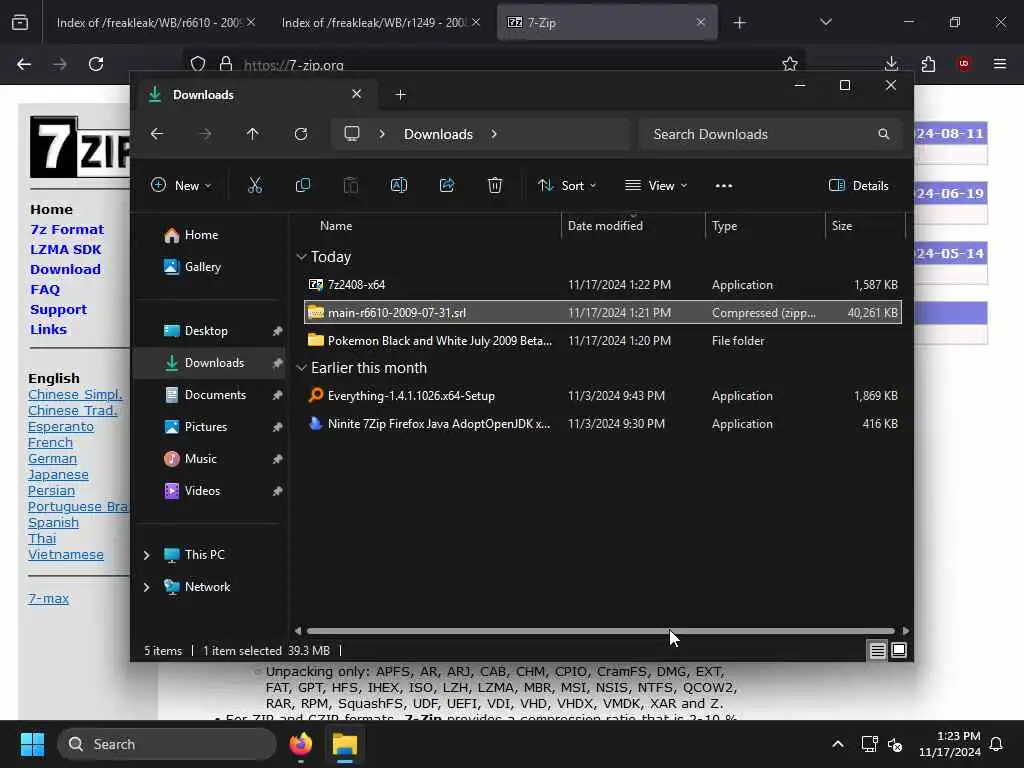Image resolution: width=1024 pixels, height=768 pixels.
Task: Click the Rename icon in Explorer toolbar
Action: point(398,185)
